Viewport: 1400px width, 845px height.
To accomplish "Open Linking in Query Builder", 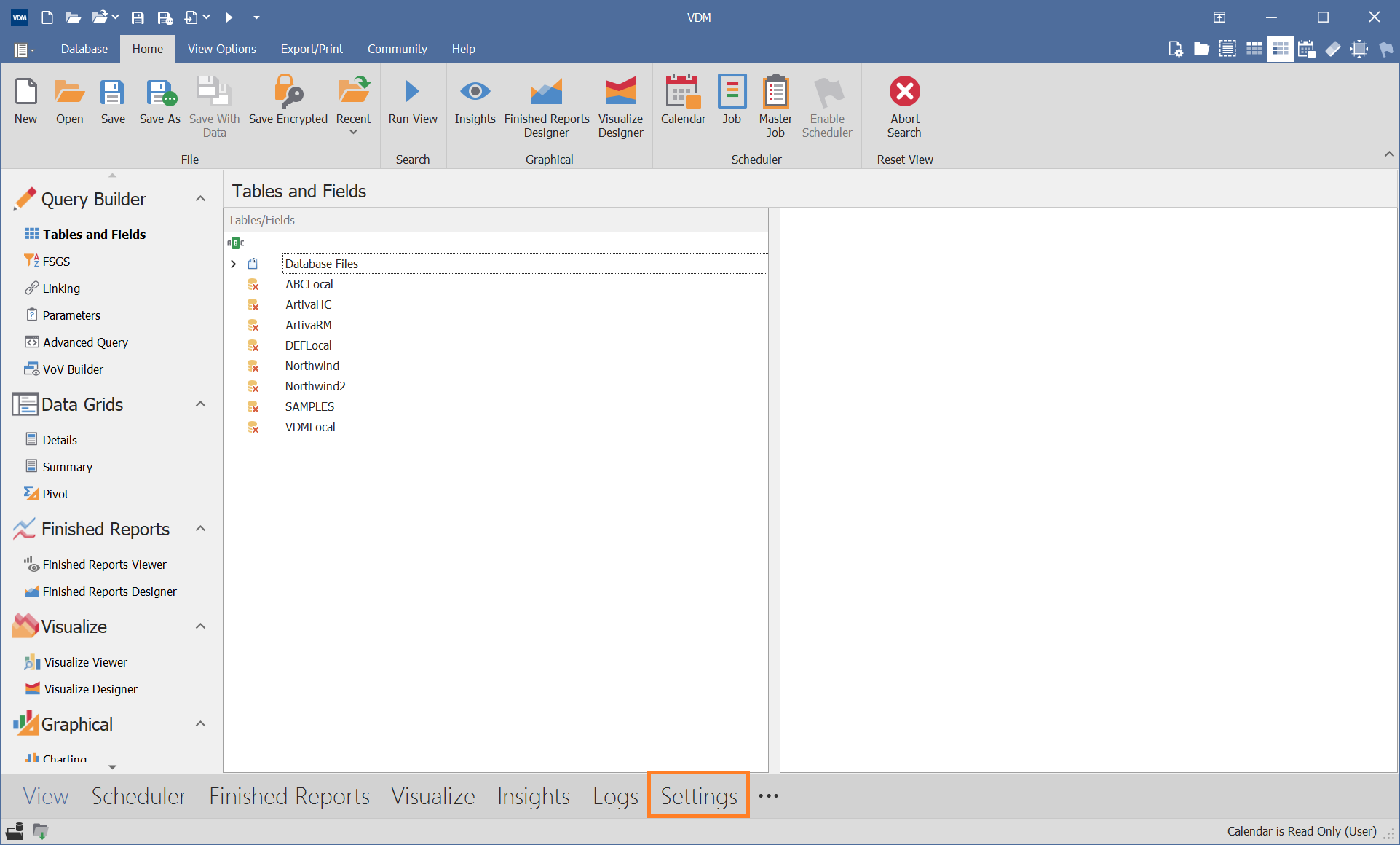I will click(x=61, y=288).
